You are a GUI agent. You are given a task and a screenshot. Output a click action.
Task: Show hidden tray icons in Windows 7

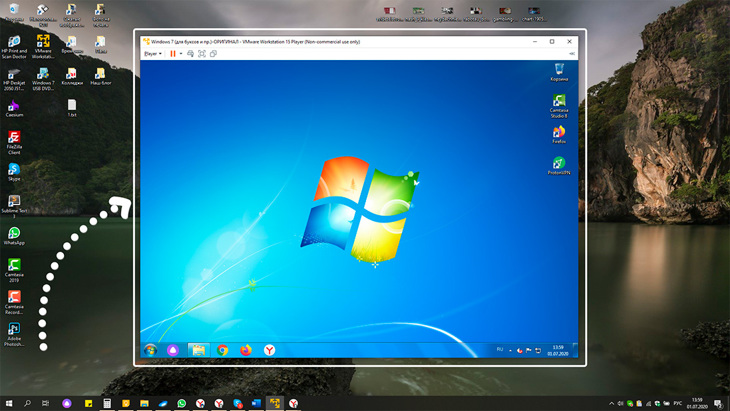point(510,350)
